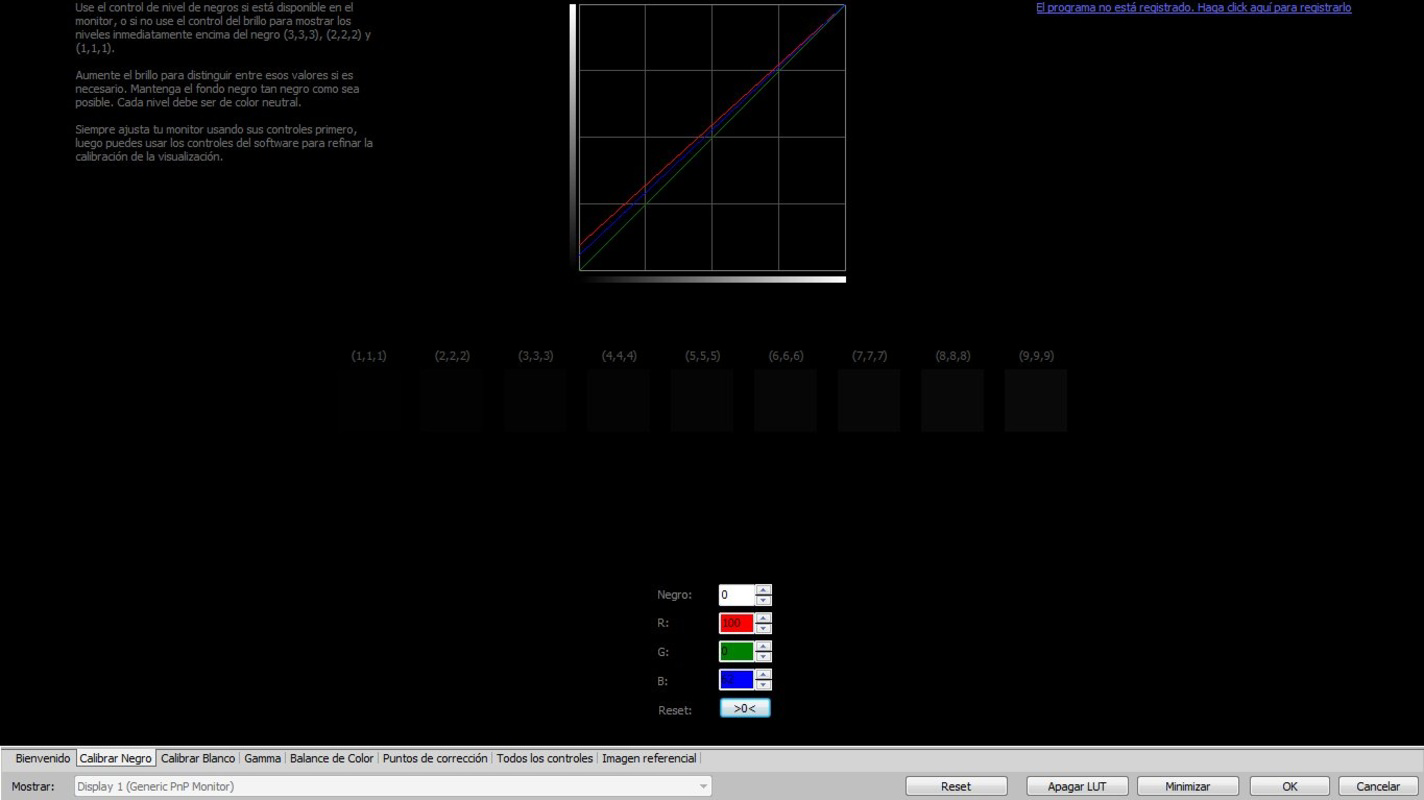Click the Reset button in bottom bar
The height and width of the screenshot is (800, 1424).
point(956,786)
